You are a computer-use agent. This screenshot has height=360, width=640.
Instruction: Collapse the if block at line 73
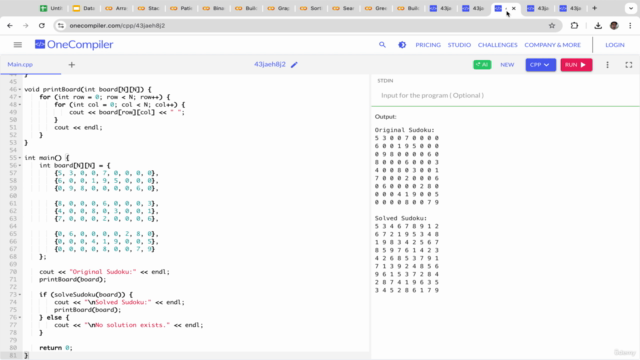tap(20, 295)
